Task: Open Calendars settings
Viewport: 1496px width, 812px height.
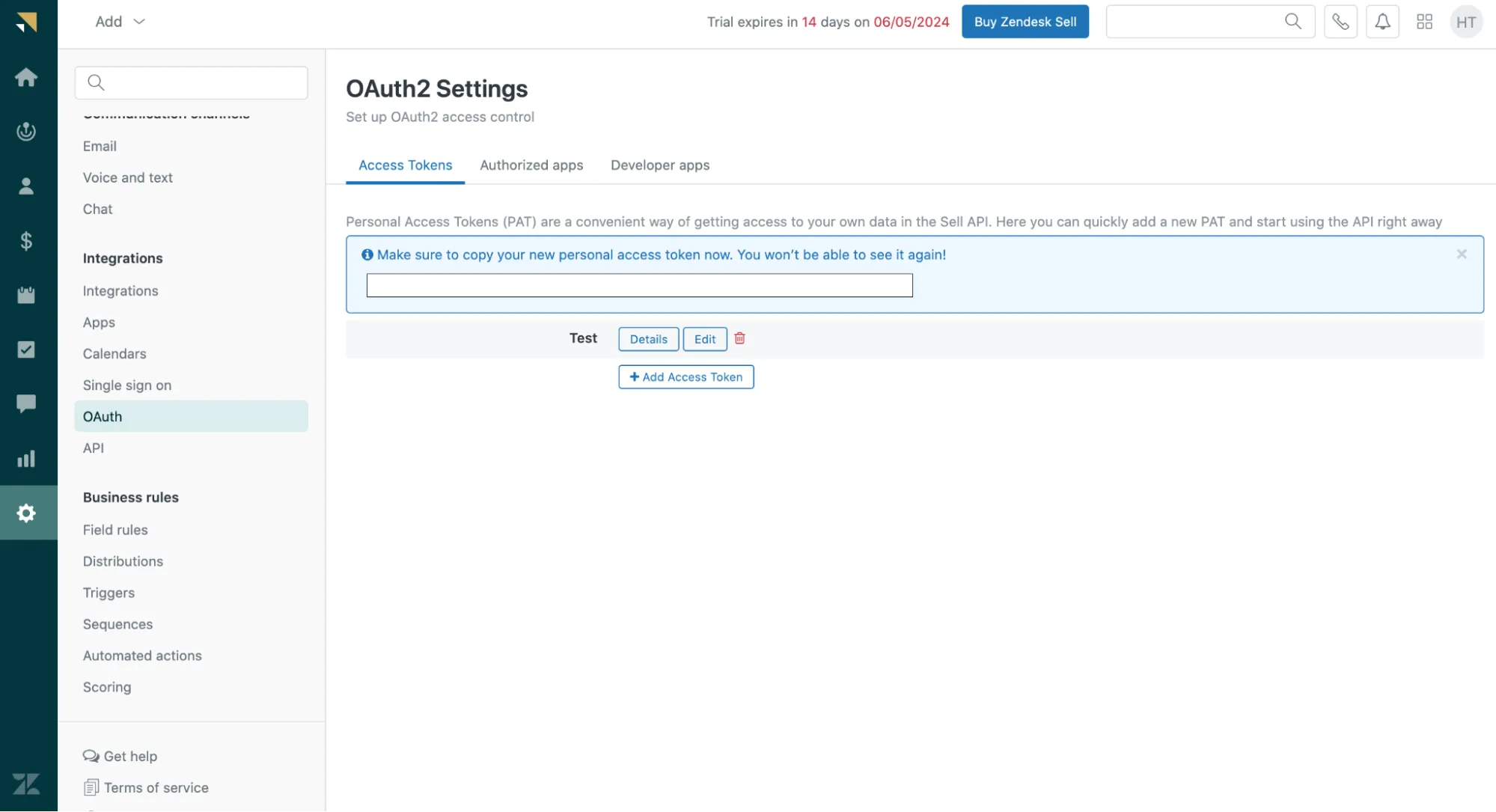Action: coord(115,354)
